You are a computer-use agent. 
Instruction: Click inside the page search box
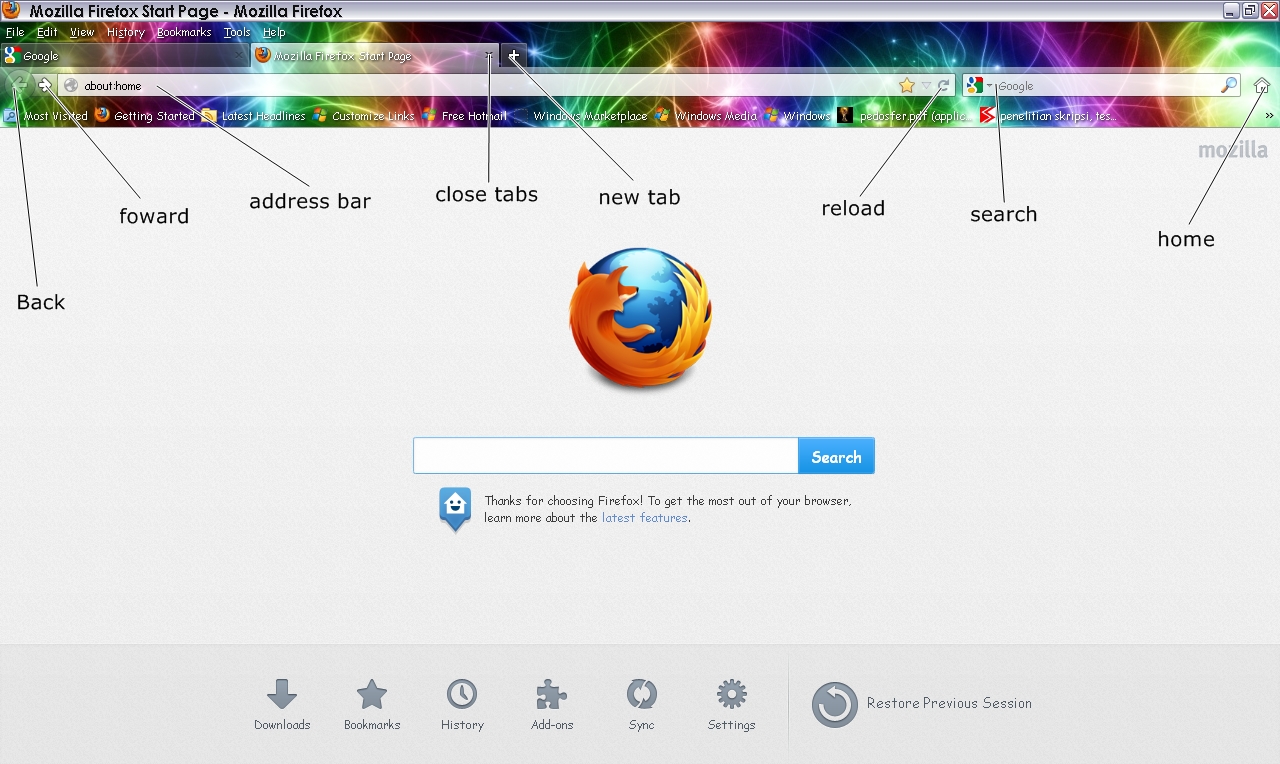pos(600,455)
